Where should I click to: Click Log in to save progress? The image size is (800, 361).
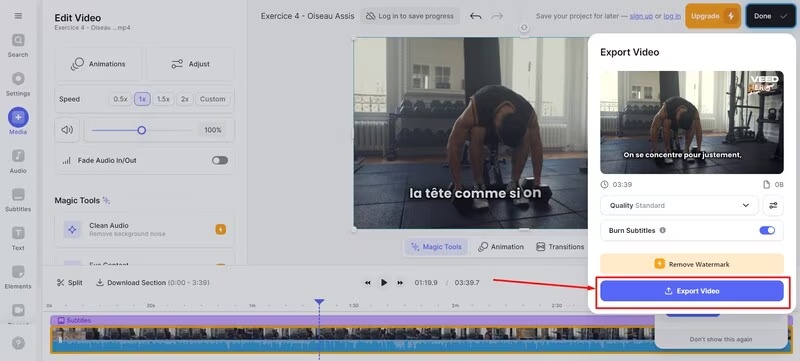pos(410,16)
